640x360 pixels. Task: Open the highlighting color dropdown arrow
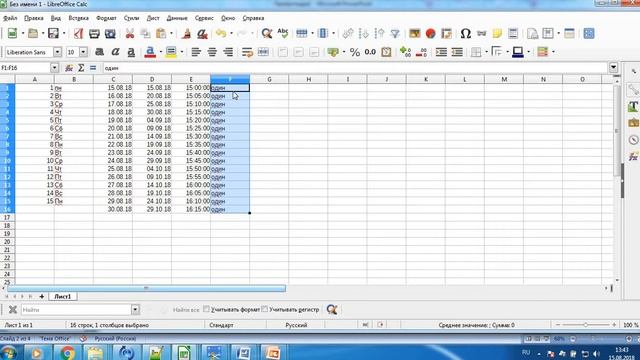pos(182,52)
